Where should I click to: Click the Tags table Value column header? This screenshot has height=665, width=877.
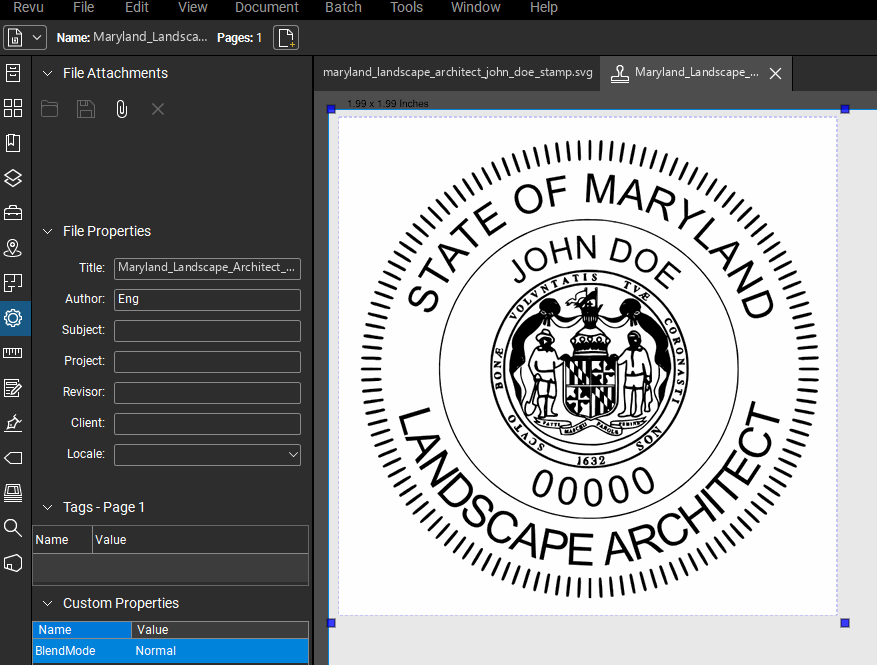[200, 540]
